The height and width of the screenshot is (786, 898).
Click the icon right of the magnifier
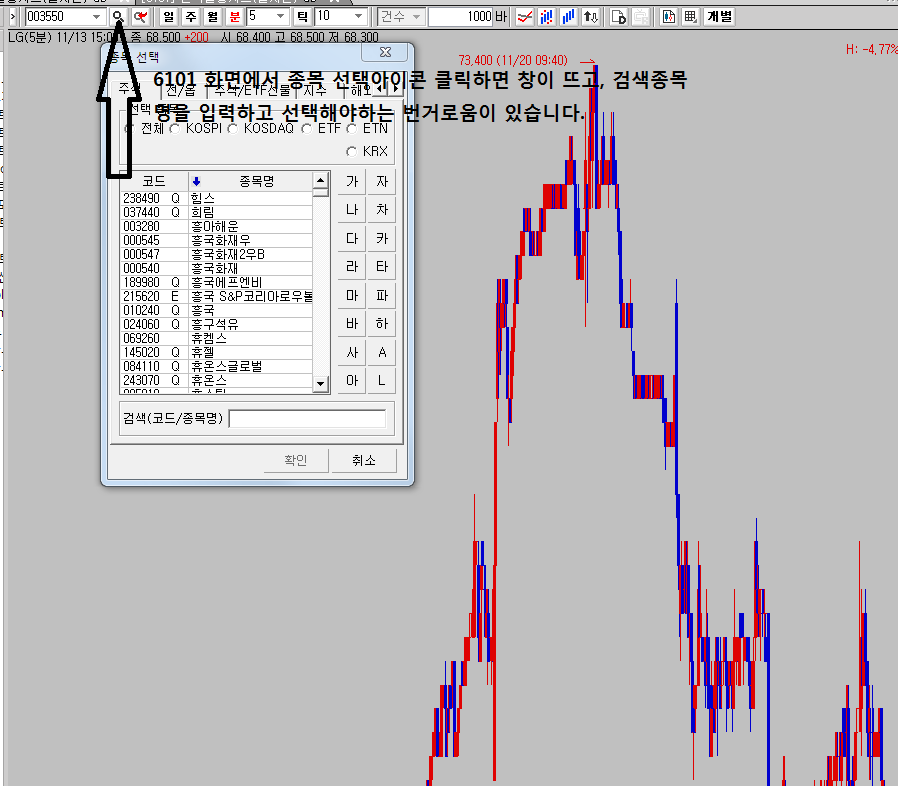pyautogui.click(x=140, y=17)
